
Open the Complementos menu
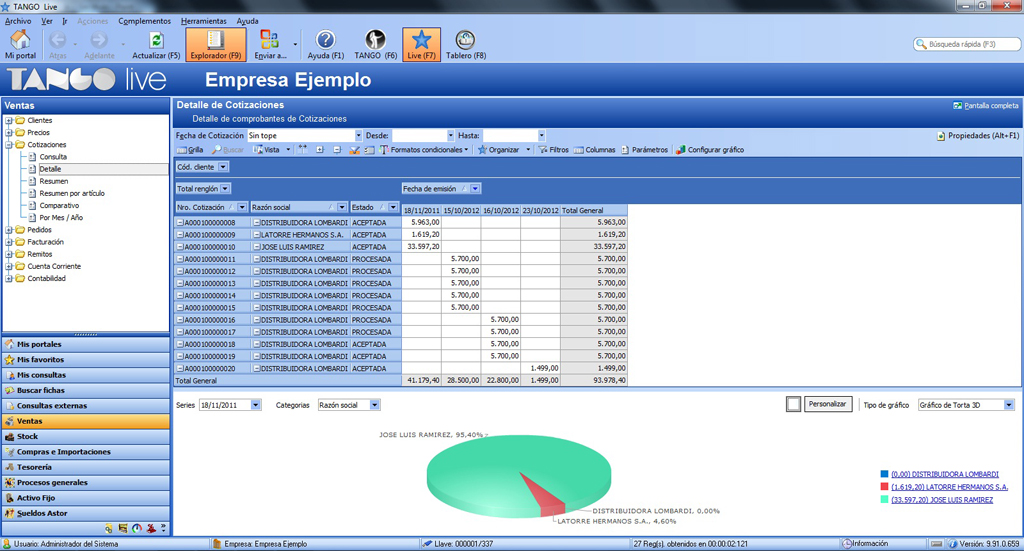pos(144,21)
